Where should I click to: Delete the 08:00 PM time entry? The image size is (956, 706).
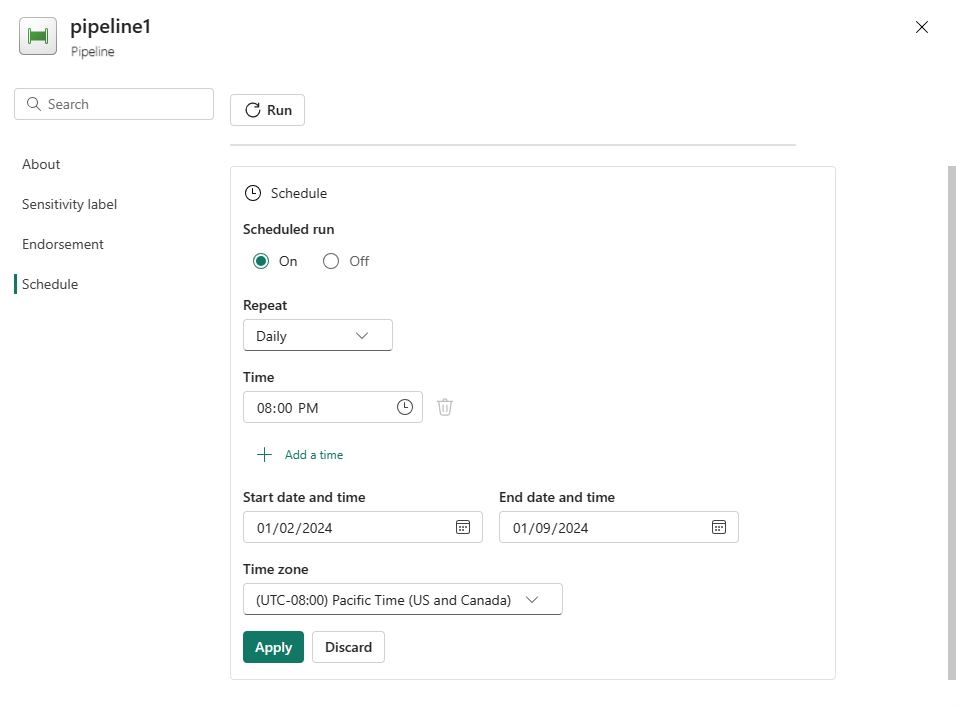(445, 407)
